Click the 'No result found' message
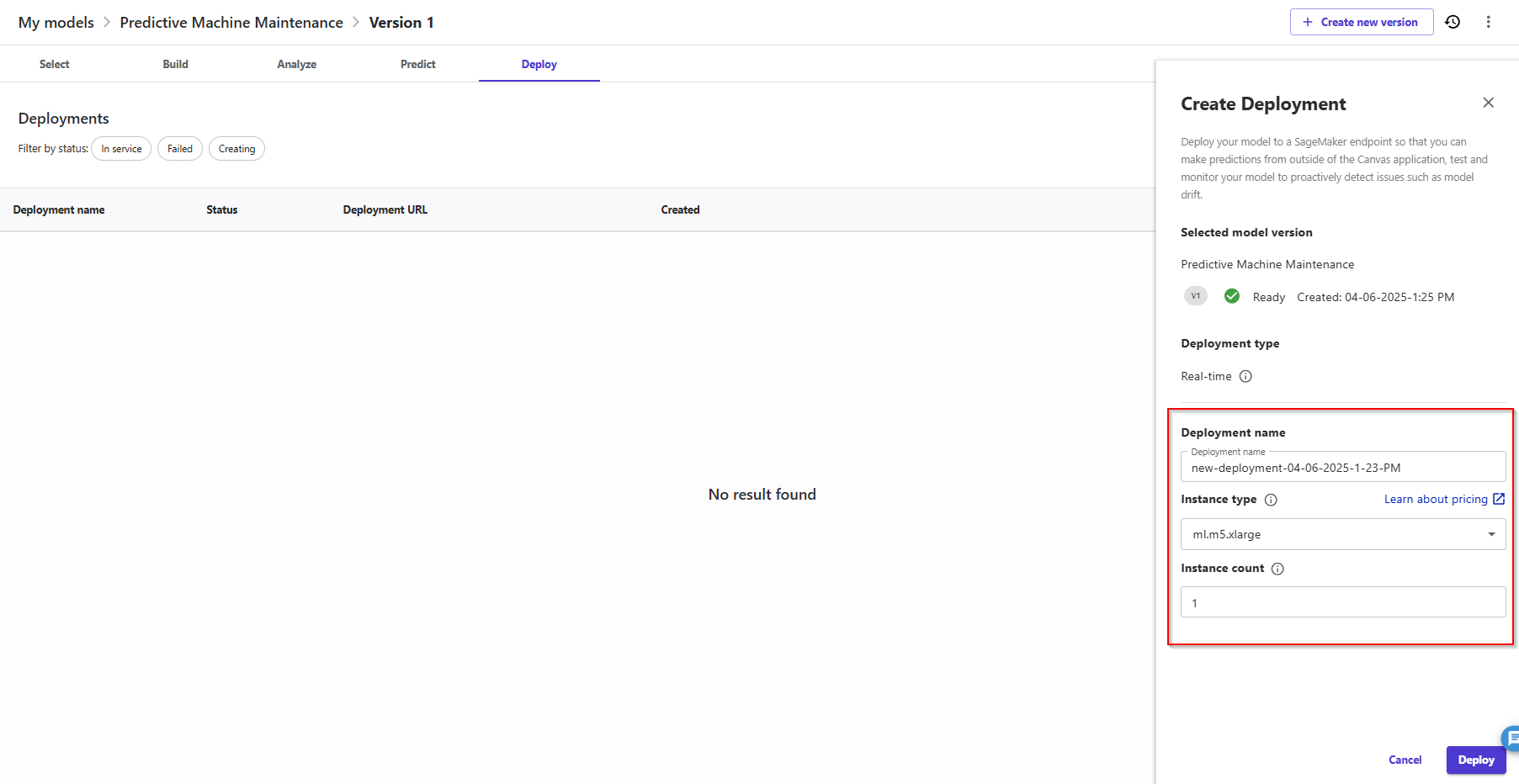 (762, 495)
